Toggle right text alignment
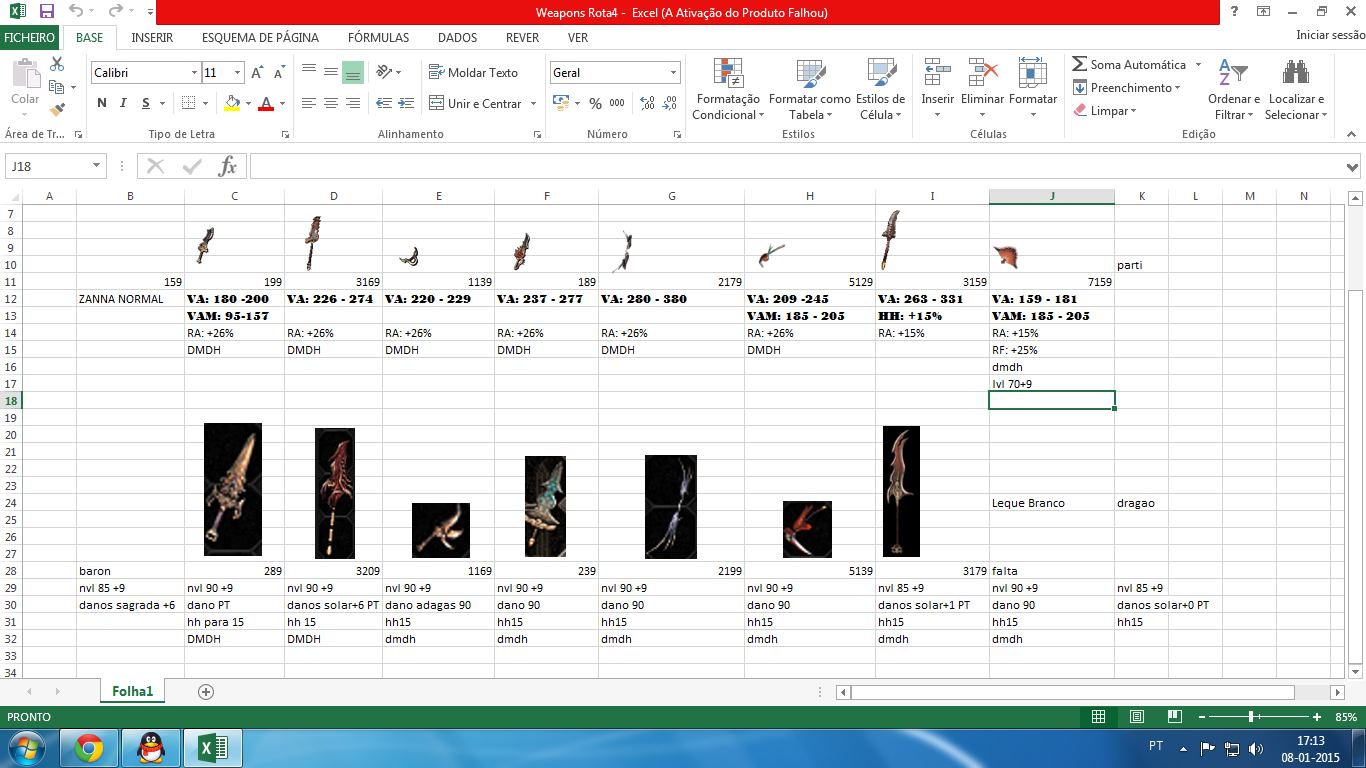The width and height of the screenshot is (1366, 768). click(x=352, y=103)
